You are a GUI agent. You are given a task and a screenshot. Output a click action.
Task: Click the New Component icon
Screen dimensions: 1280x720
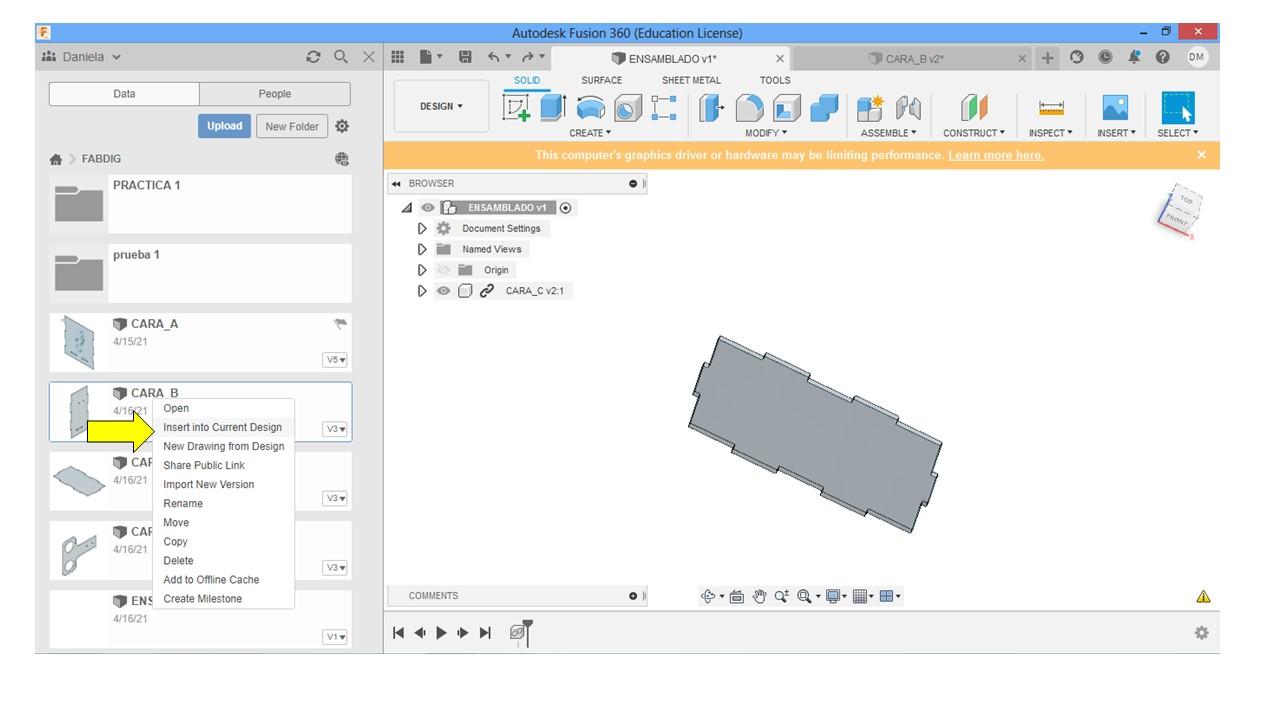click(x=870, y=108)
